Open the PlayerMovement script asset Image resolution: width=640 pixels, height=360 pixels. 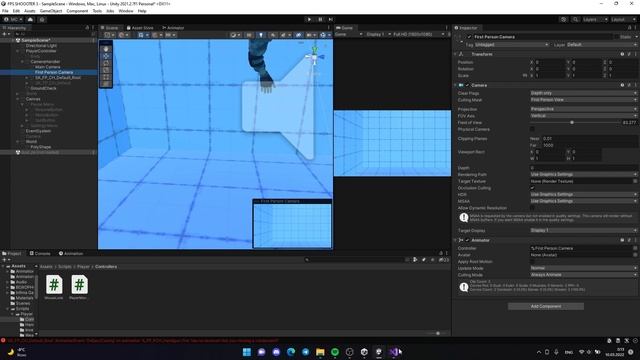coord(79,287)
